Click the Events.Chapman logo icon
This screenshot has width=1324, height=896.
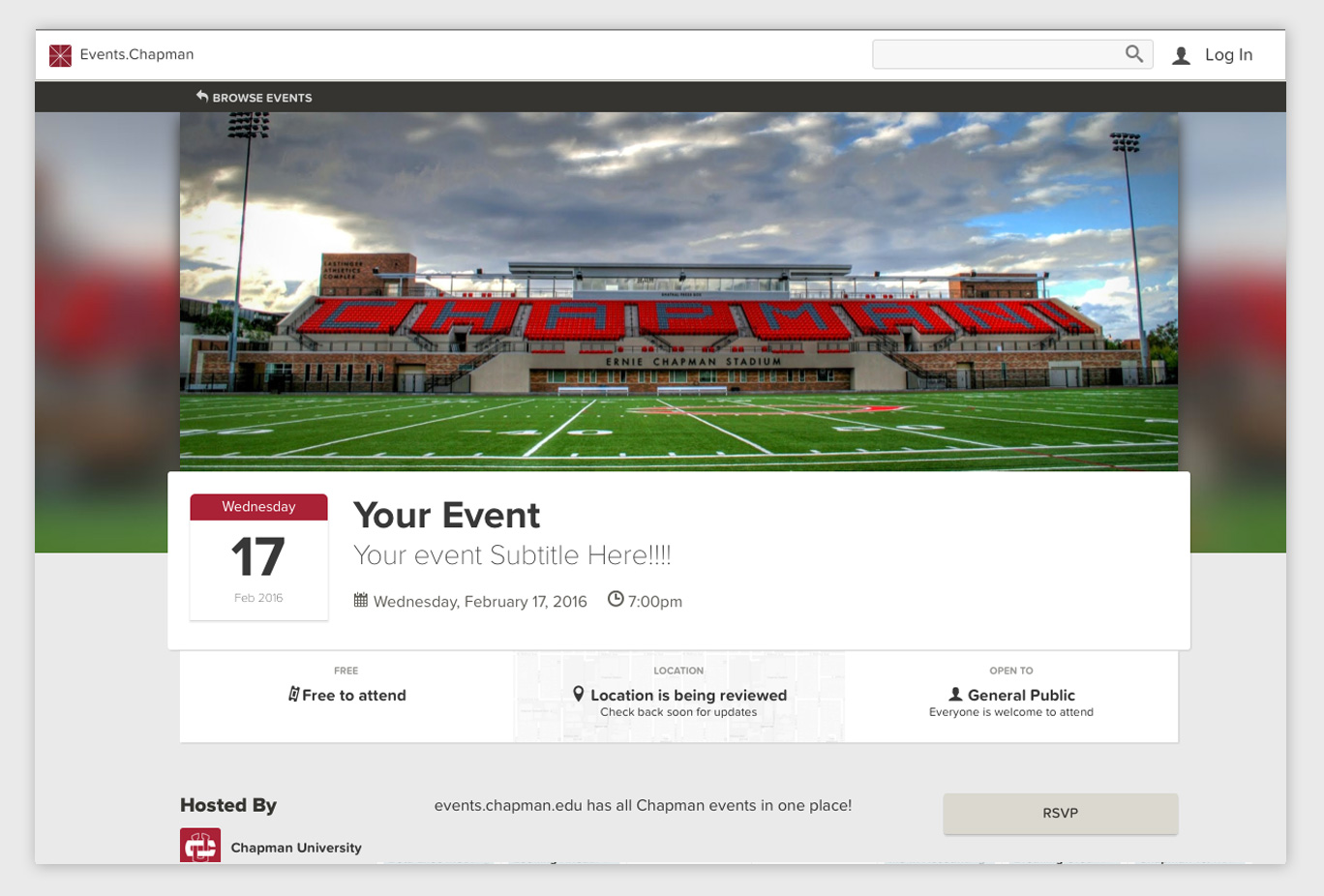coord(60,55)
